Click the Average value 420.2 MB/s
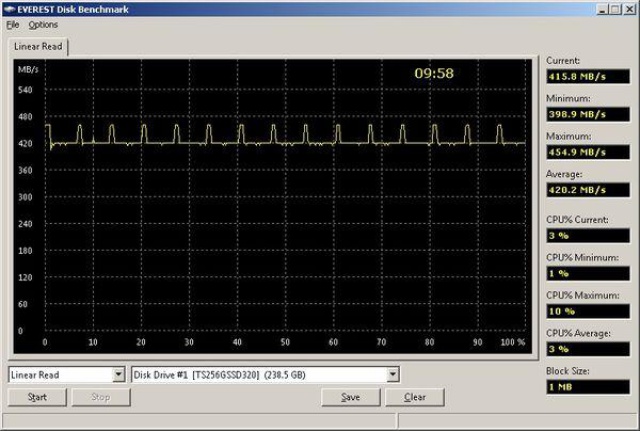 [588, 190]
